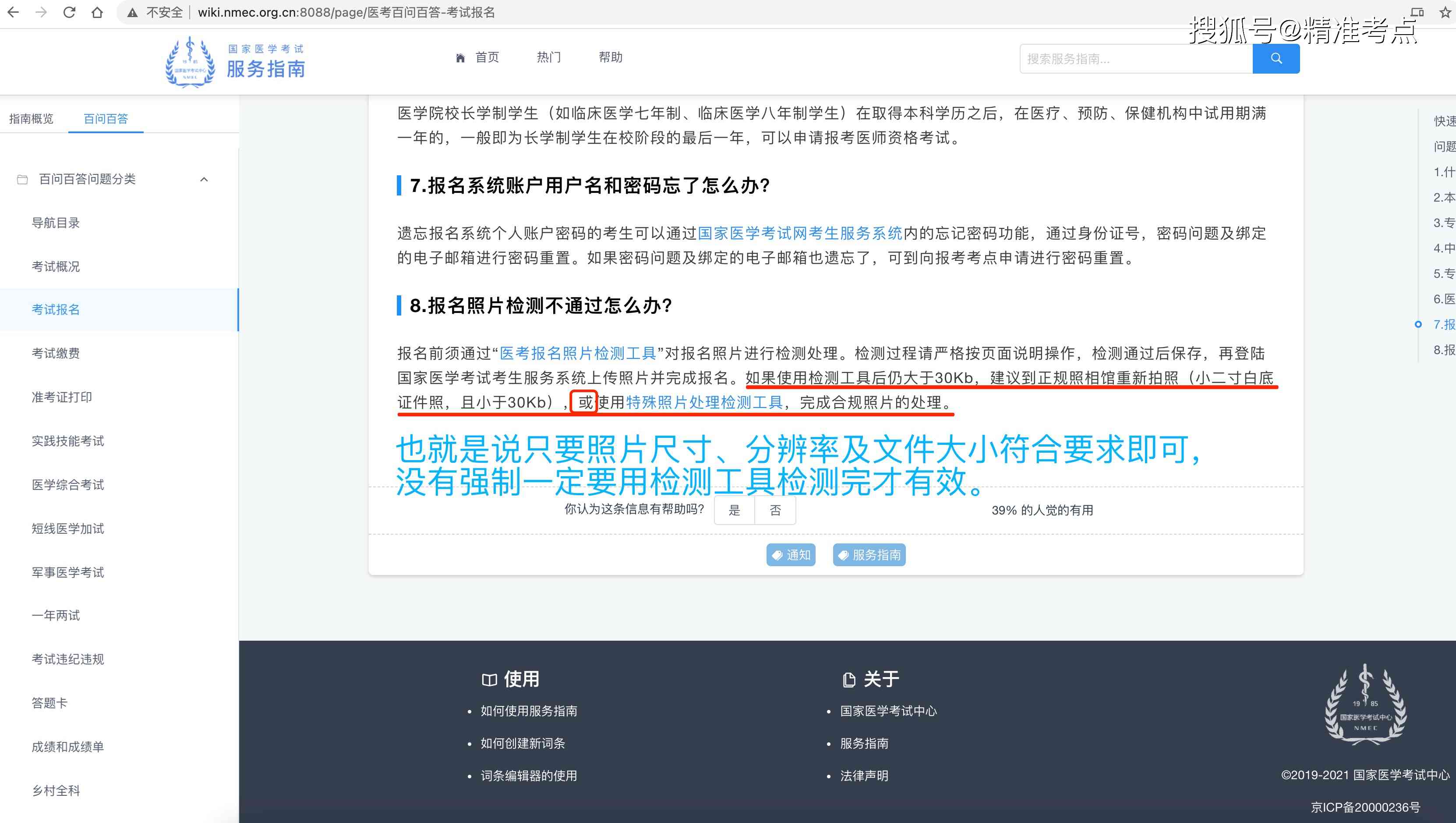Collapse the 百问百答问题分类 chevron
This screenshot has height=823, width=1456.
(204, 179)
